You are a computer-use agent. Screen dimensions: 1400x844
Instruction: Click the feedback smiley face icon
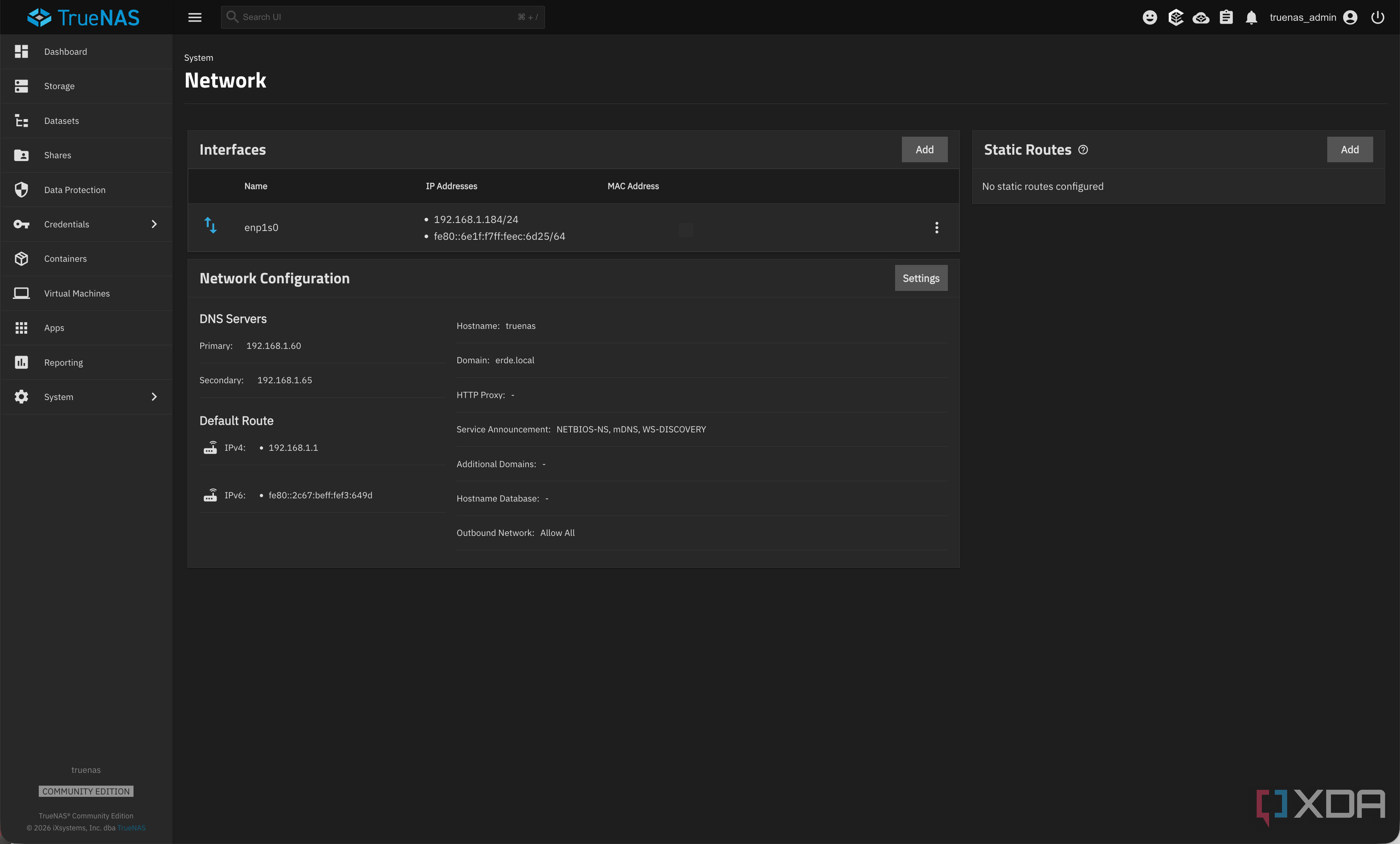point(1149,17)
